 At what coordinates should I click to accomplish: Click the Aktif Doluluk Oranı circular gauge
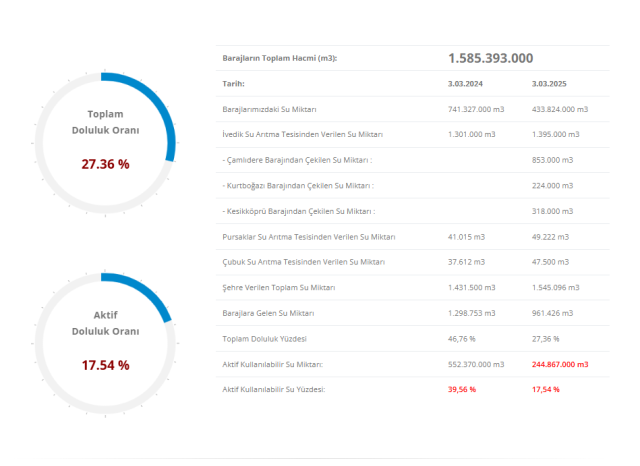(105, 341)
